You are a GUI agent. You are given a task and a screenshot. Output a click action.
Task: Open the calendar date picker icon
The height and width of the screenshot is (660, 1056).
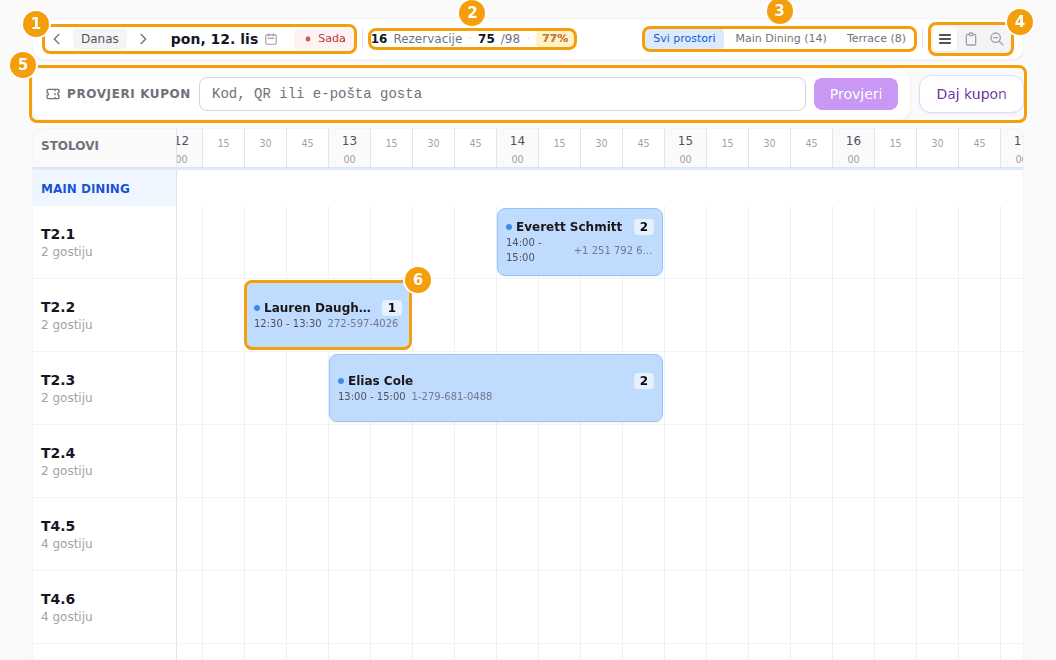point(271,39)
